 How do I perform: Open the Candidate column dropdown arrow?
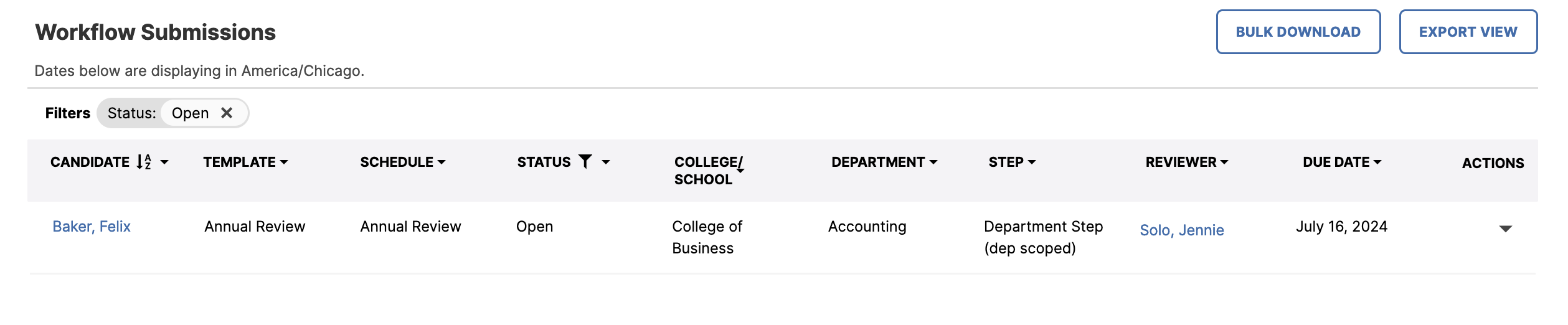[164, 162]
